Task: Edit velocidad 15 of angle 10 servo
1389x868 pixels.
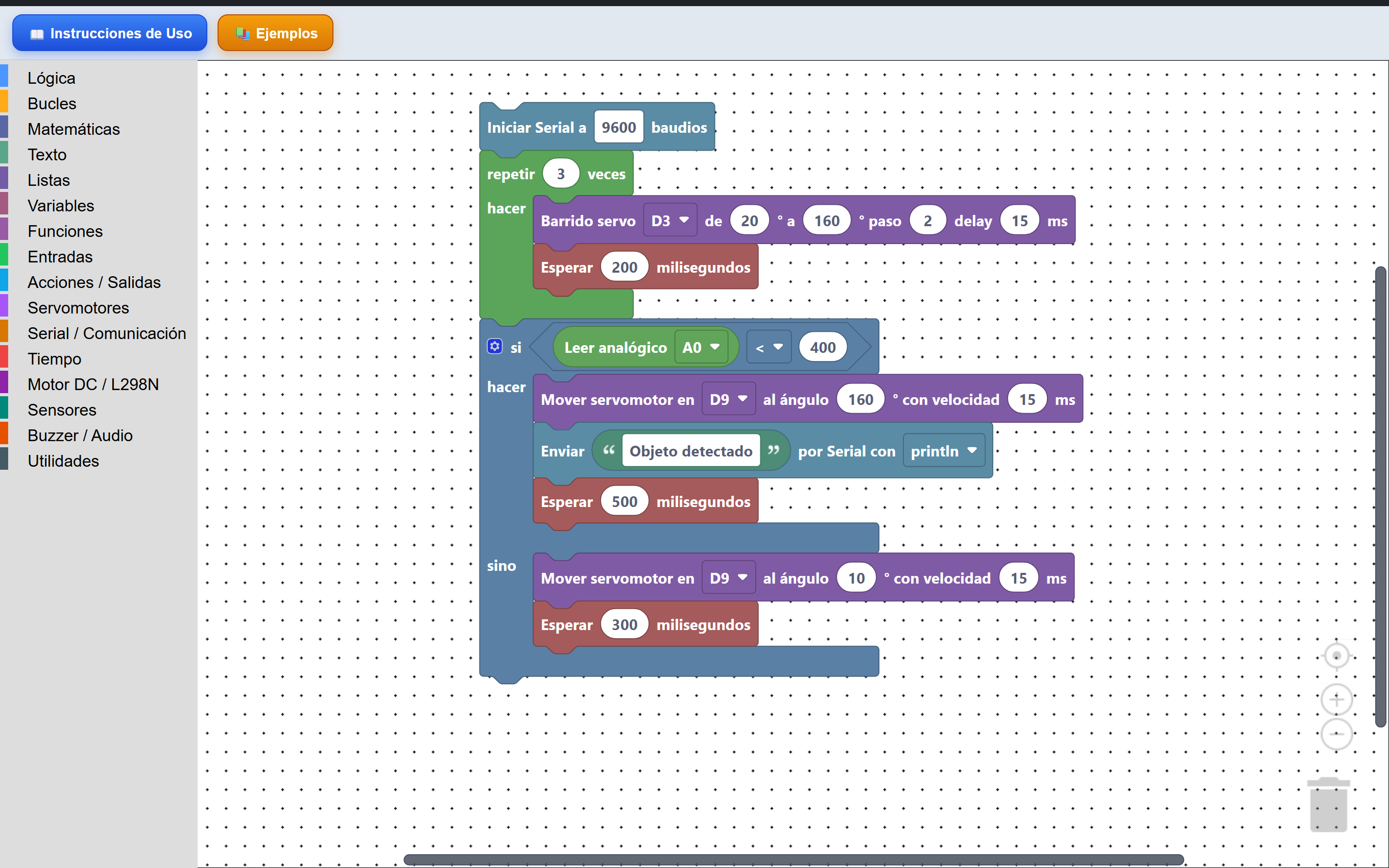Action: [1019, 577]
